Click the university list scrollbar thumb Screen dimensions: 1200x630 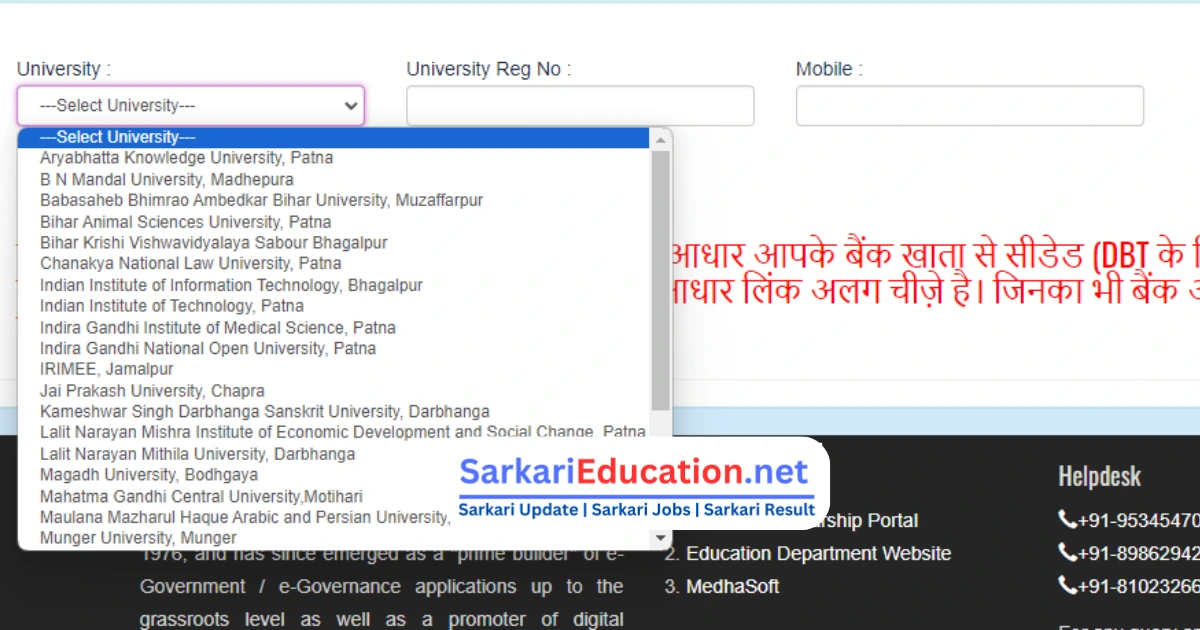pyautogui.click(x=660, y=280)
